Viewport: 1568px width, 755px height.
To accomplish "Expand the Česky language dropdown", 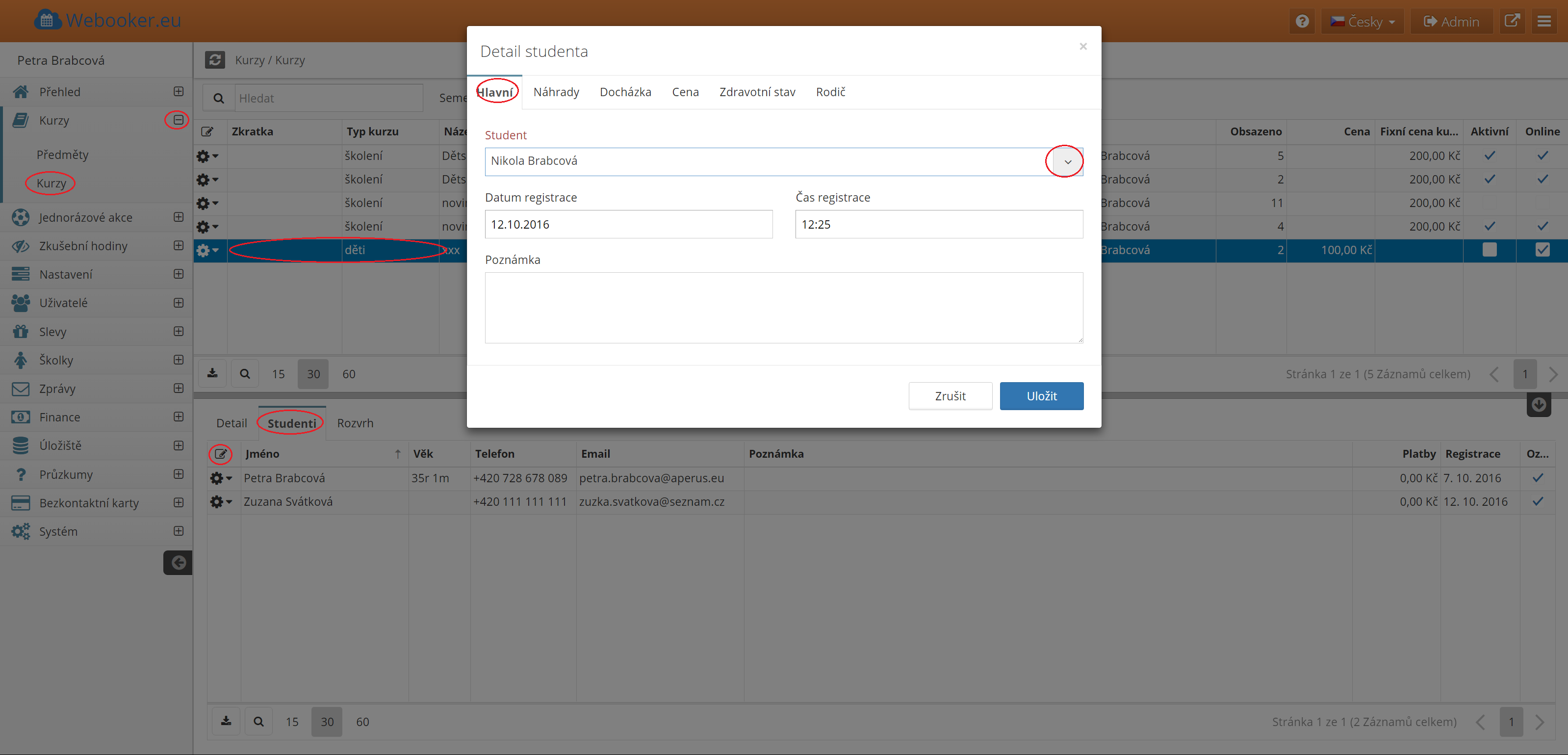I will coord(1362,21).
